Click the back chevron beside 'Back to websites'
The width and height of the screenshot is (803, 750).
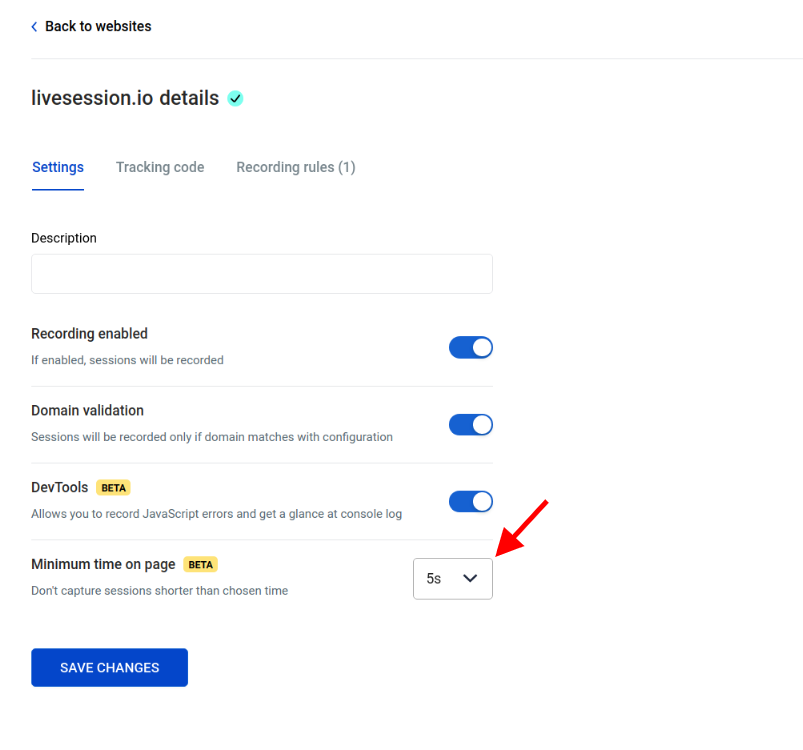34,26
